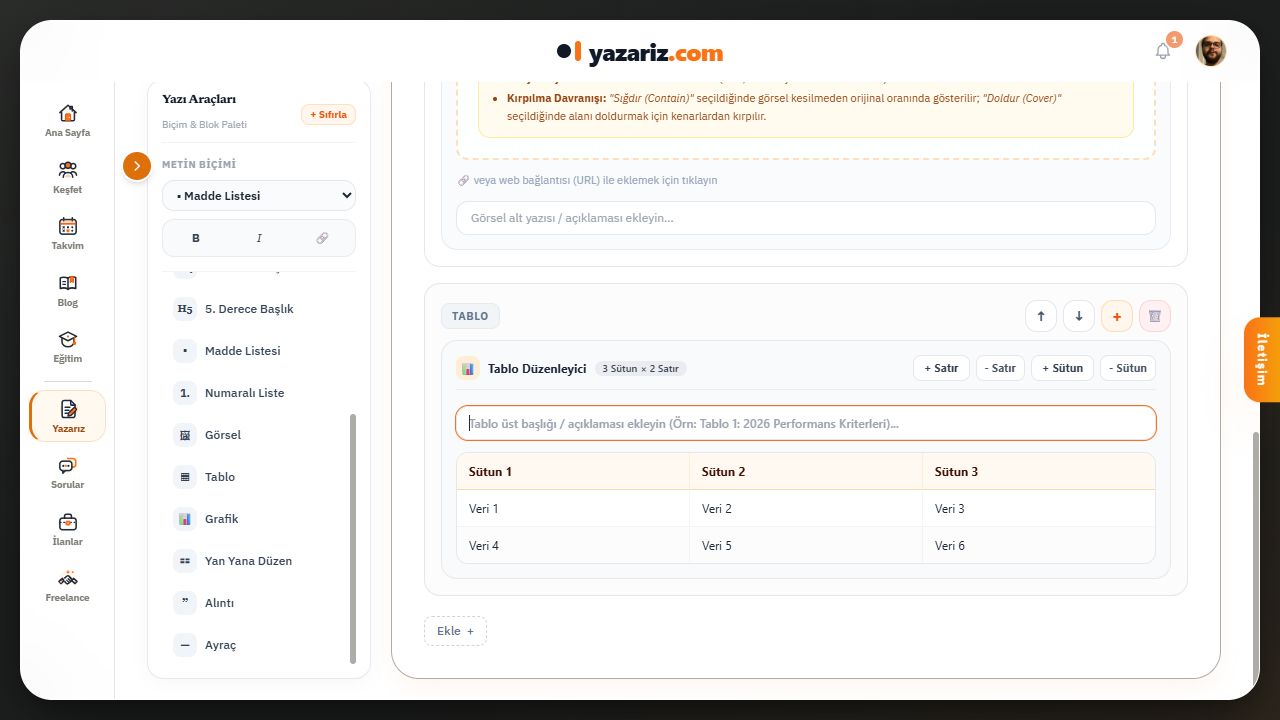The image size is (1280, 720).
Task: Click the table title input field
Action: click(806, 423)
